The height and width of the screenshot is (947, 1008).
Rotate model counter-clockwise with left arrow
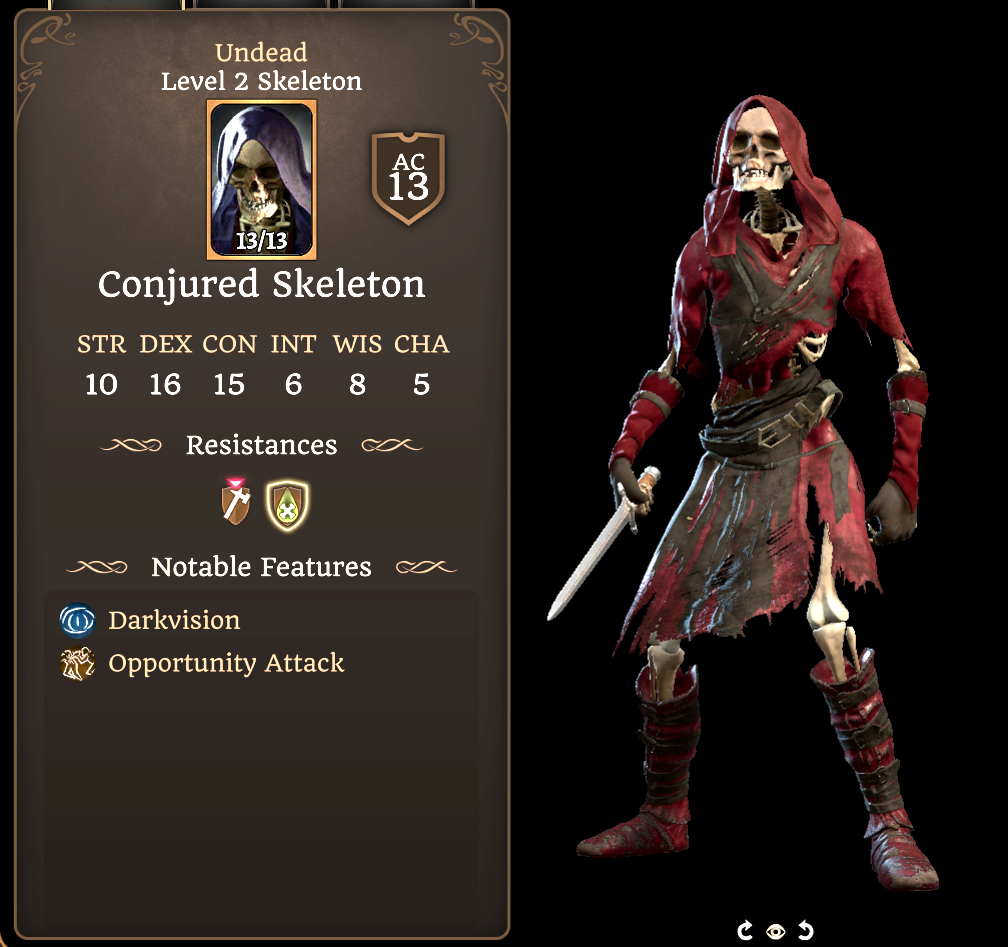click(744, 930)
